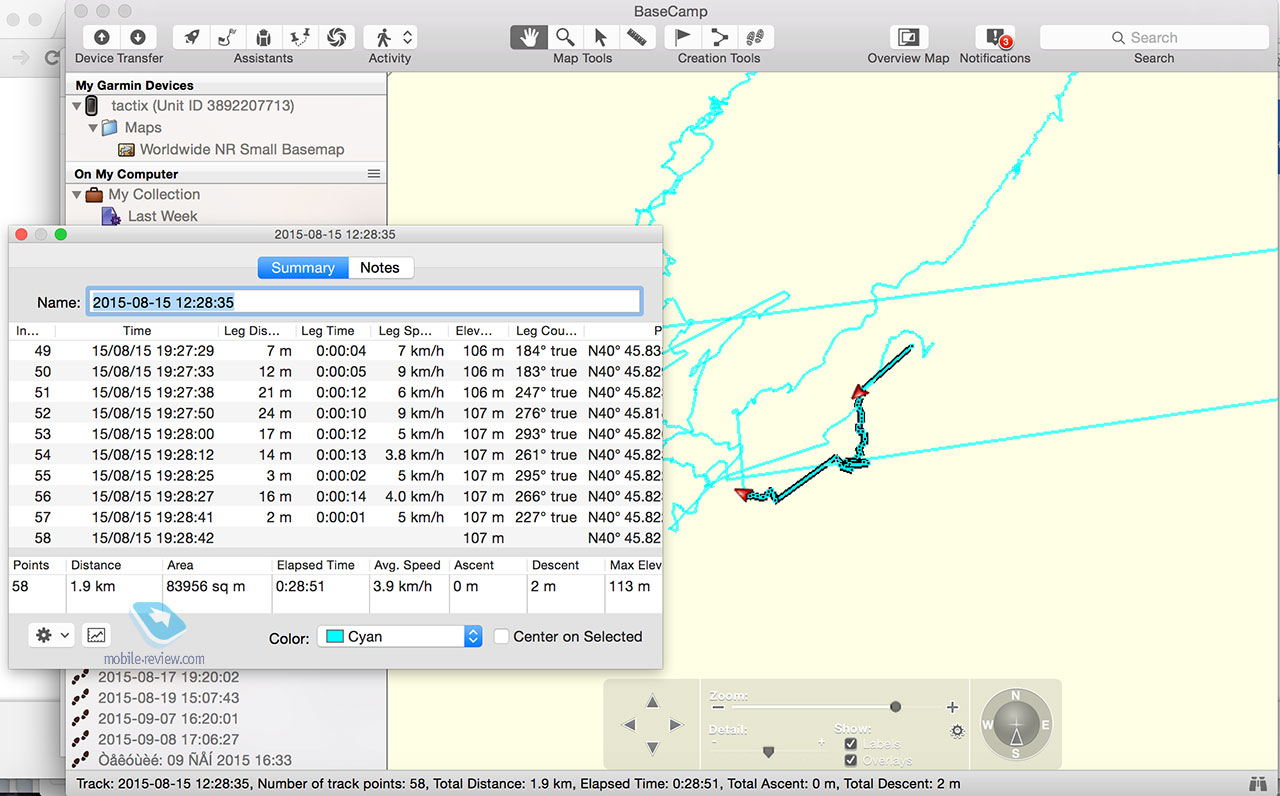The width and height of the screenshot is (1280, 796).
Task: Click the send to device up-arrow icon
Action: click(102, 37)
